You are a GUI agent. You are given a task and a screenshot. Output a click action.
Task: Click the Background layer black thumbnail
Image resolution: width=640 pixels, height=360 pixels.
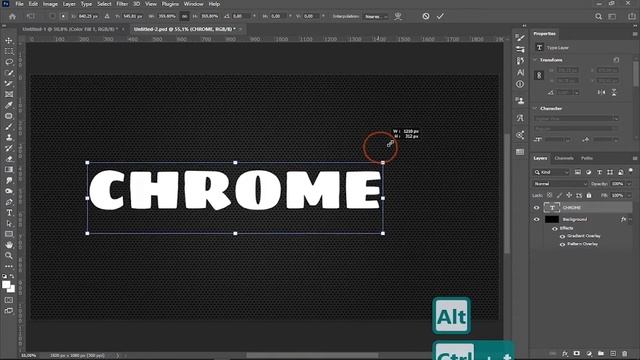coord(552,220)
